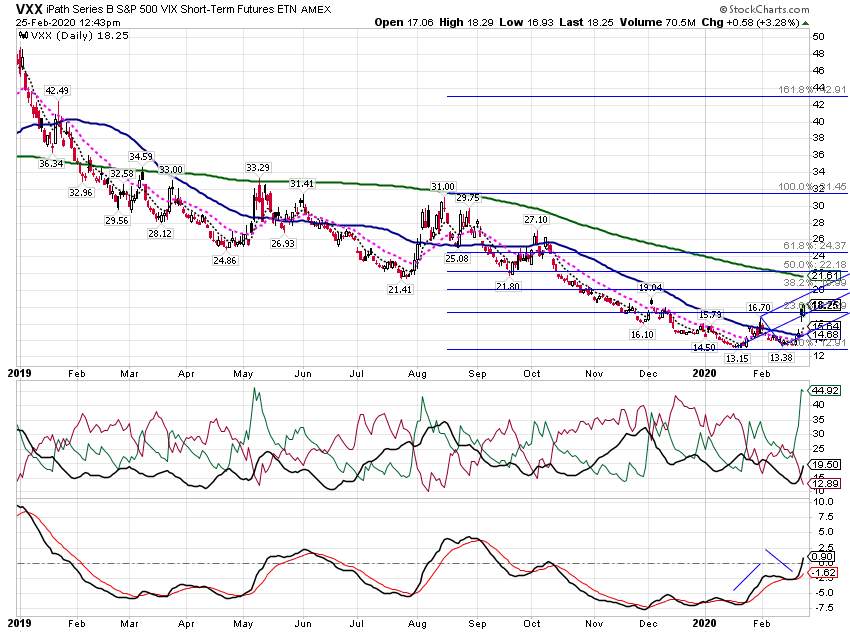Click the 161.8% Fibonacci level label
This screenshot has width=850, height=633.
[812, 89]
